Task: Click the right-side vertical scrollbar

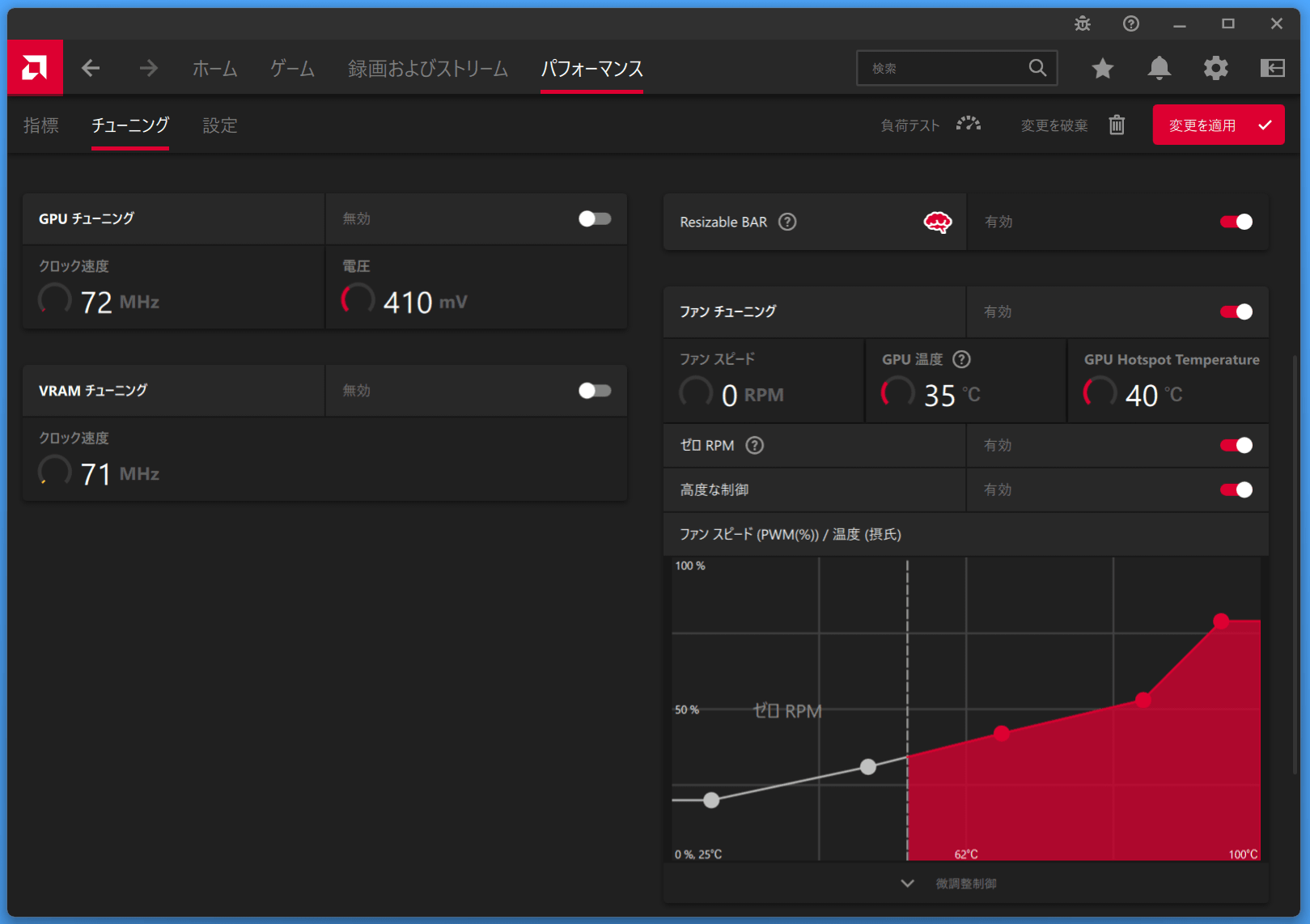Action: (1295, 563)
